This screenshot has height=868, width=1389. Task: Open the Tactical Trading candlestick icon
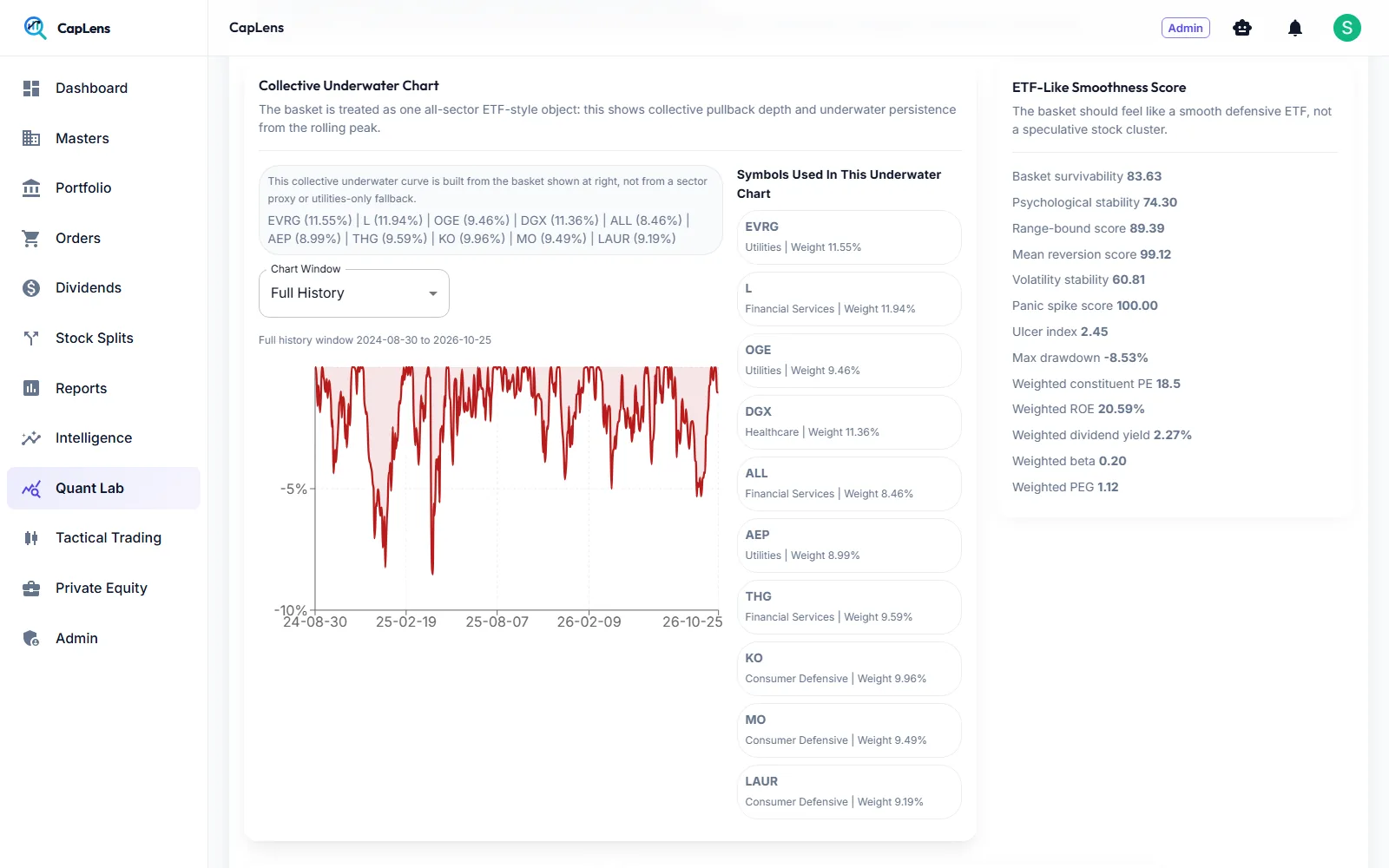[x=31, y=538]
